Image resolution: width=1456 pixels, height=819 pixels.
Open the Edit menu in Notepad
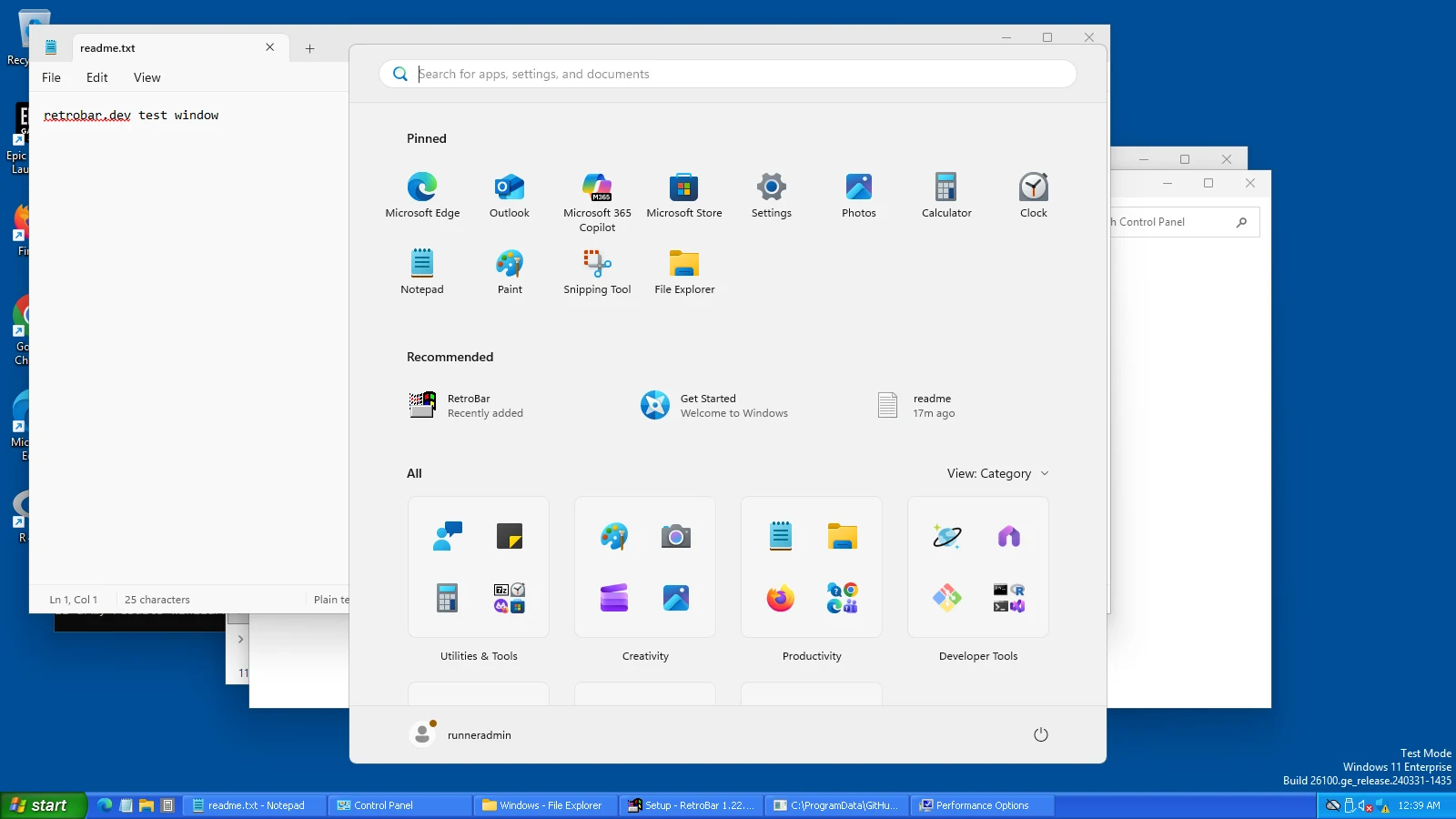97,77
